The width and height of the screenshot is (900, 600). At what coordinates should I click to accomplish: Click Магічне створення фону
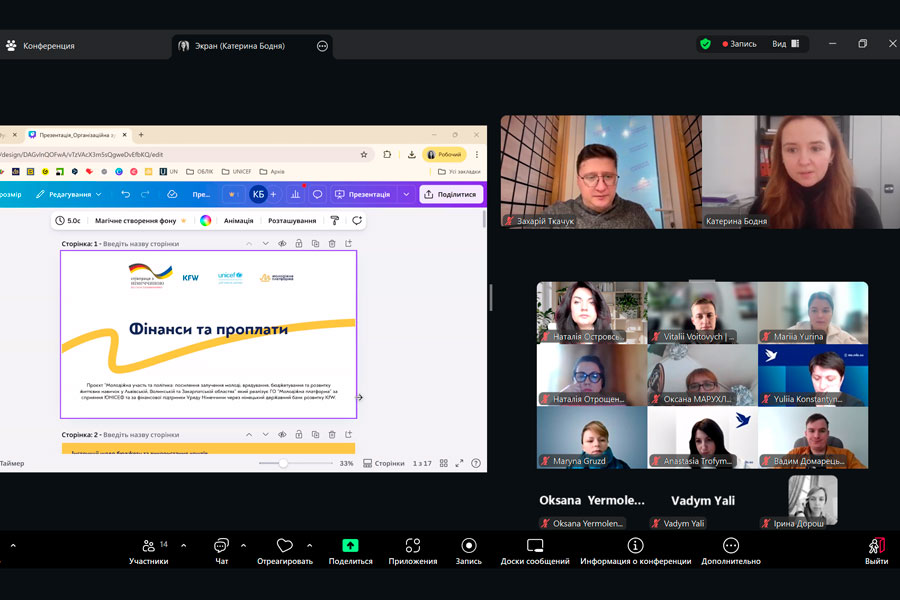click(x=141, y=220)
